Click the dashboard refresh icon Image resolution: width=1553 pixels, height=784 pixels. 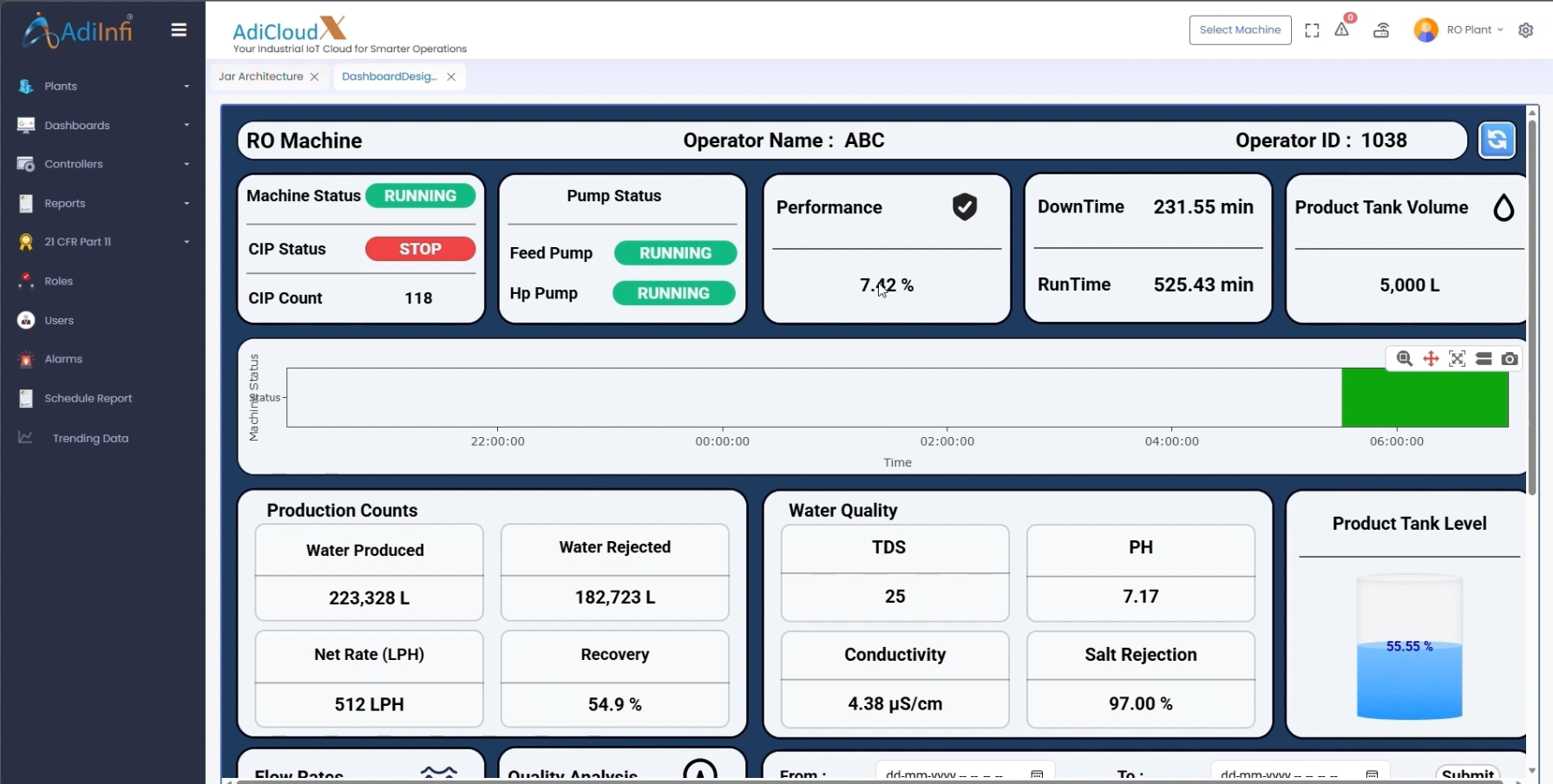(1497, 140)
